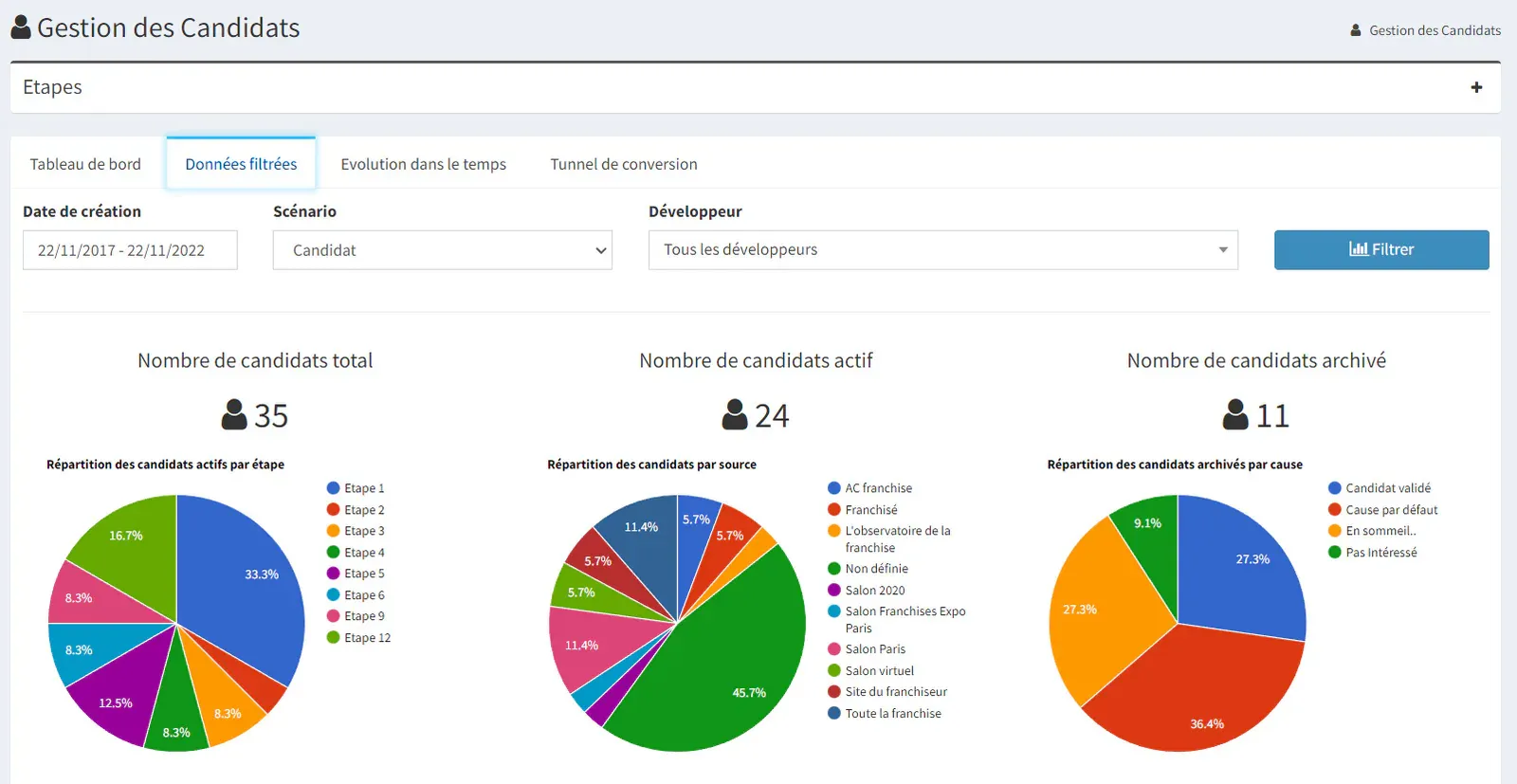Click the user icon beside the page title
The width and height of the screenshot is (1517, 784).
pyautogui.click(x=21, y=27)
